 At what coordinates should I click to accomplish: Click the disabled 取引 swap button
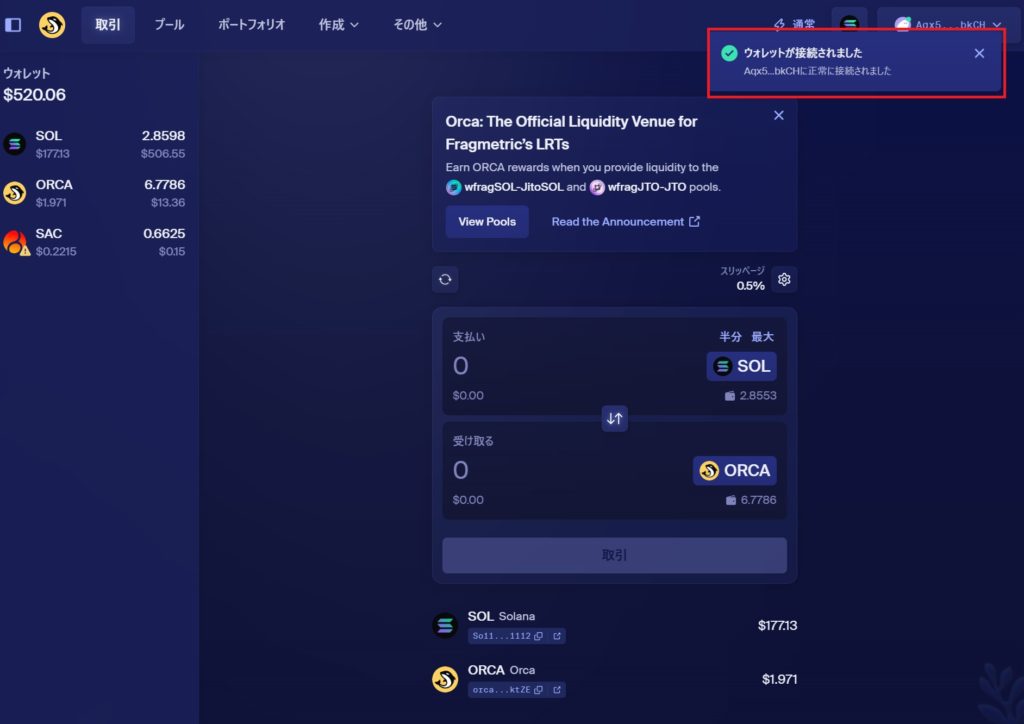[615, 556]
